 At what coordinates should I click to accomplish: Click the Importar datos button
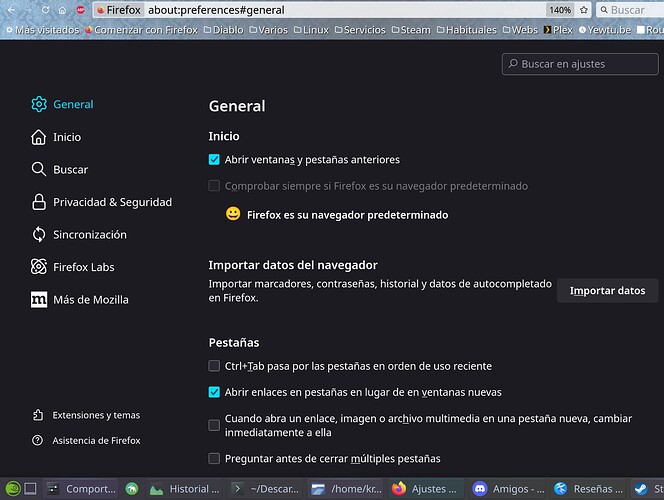[607, 290]
